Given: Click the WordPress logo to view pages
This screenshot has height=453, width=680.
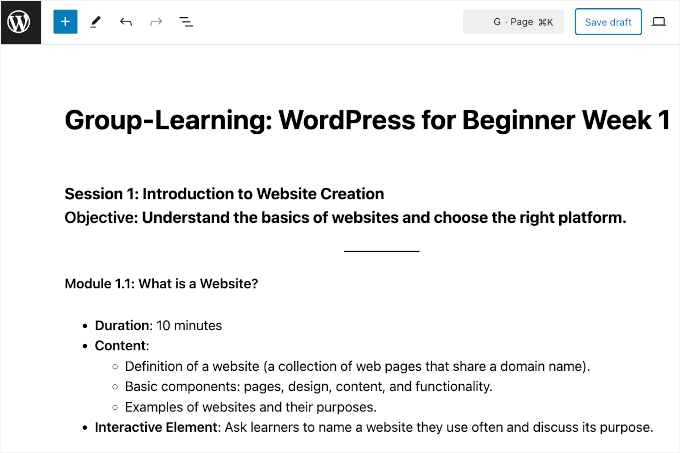Looking at the screenshot, I should point(20,22).
